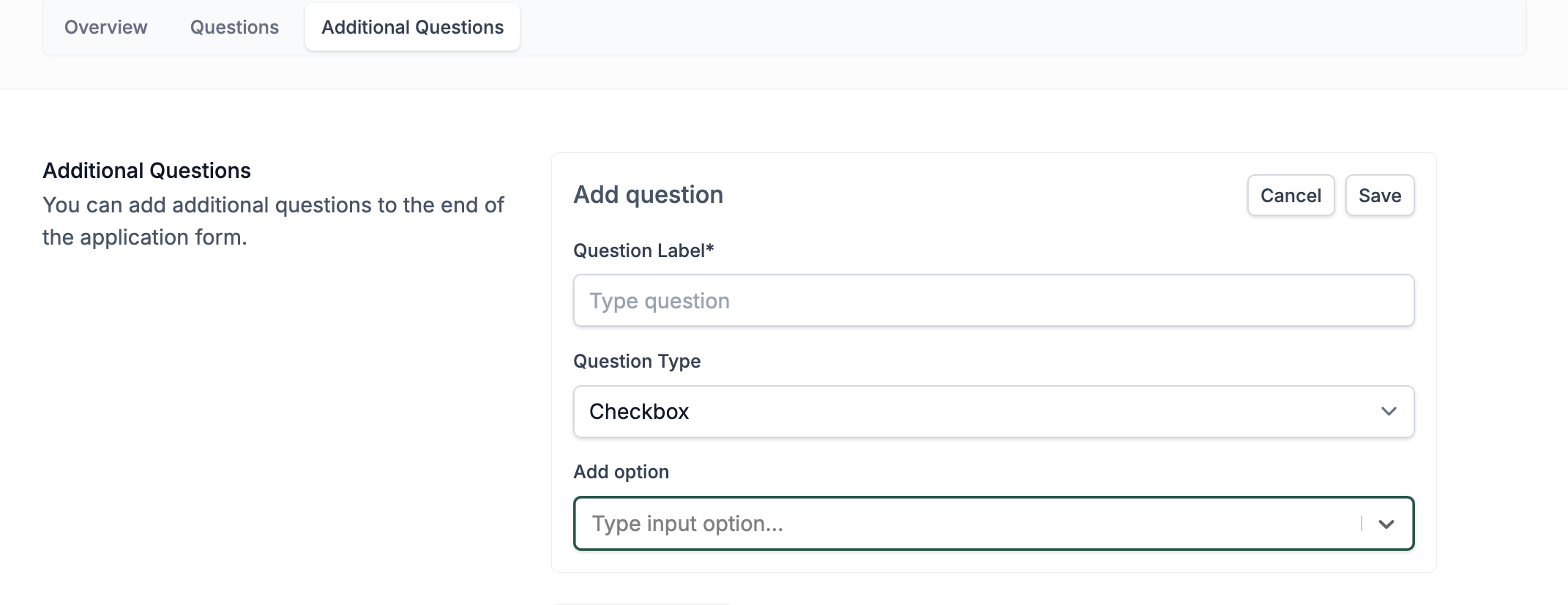The width and height of the screenshot is (1568, 605).
Task: Switch to the Overview tab
Action: [x=106, y=27]
